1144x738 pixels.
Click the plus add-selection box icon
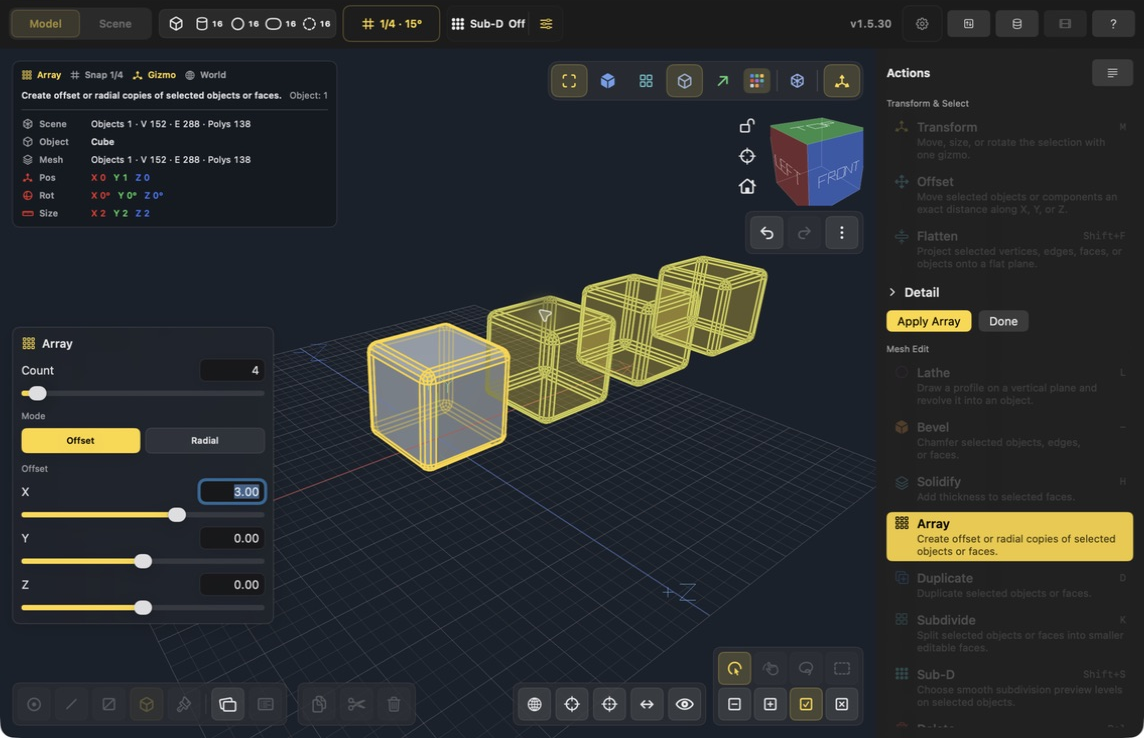click(770, 704)
